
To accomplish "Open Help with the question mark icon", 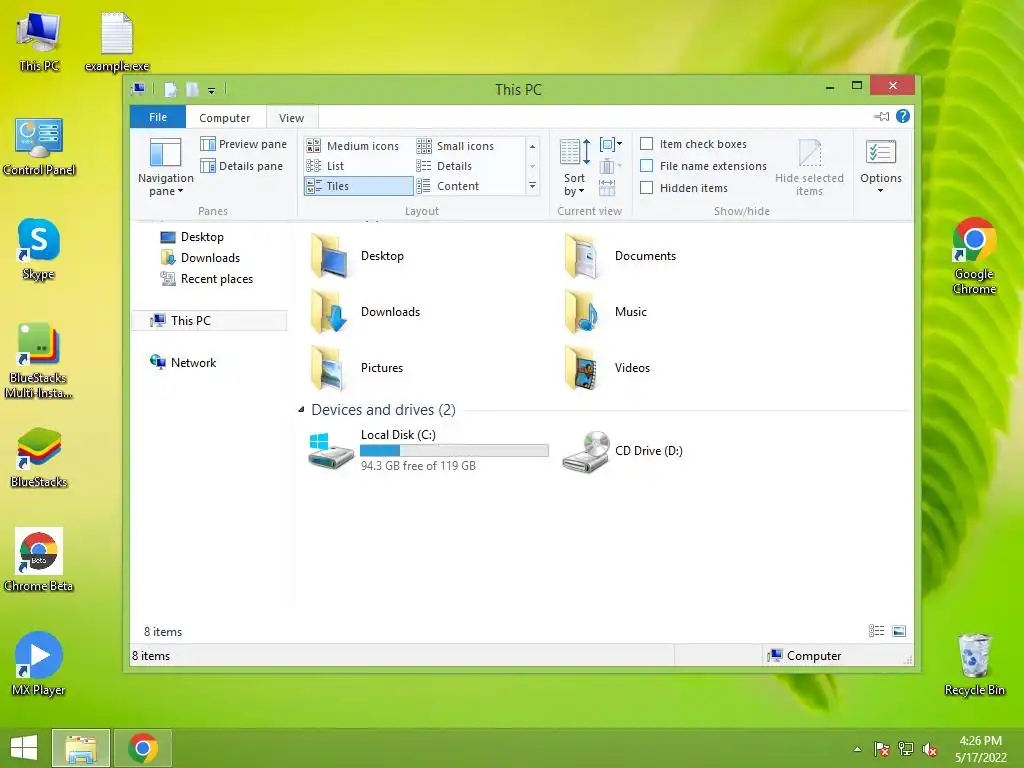I will tap(903, 116).
